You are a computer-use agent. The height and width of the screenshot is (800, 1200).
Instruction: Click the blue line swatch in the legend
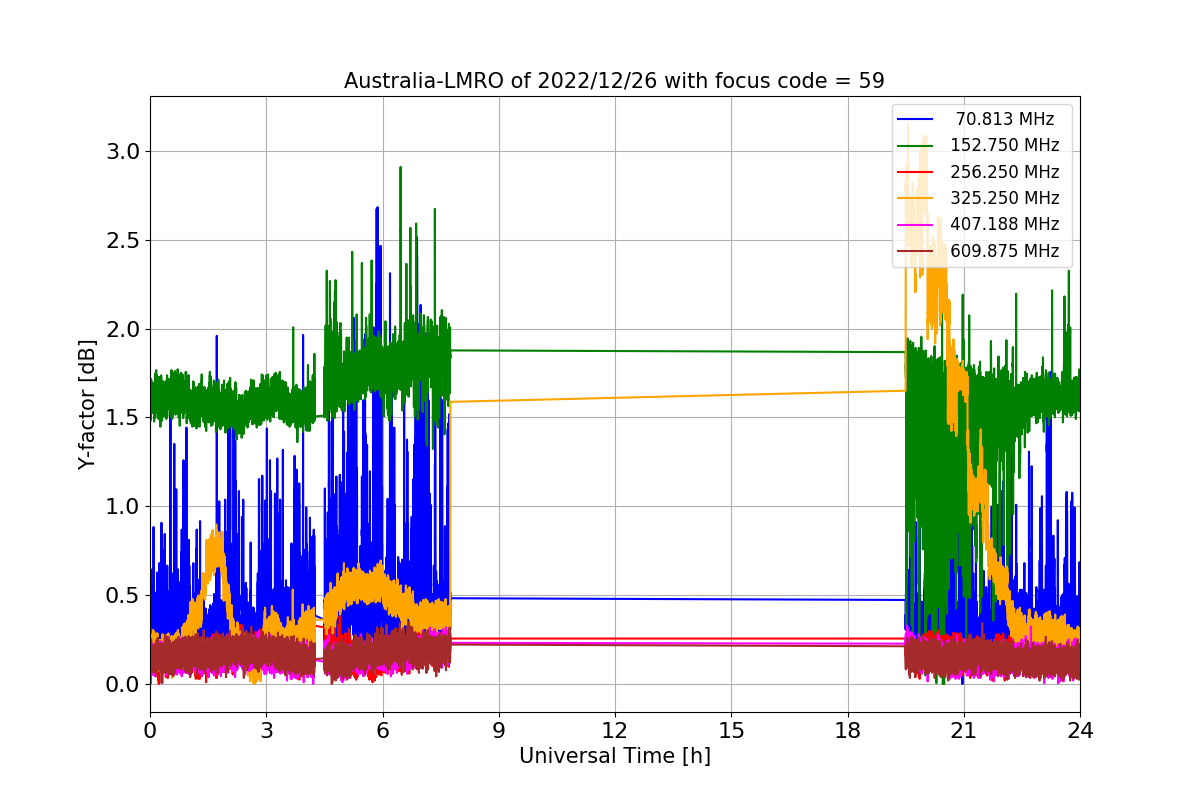tap(915, 120)
